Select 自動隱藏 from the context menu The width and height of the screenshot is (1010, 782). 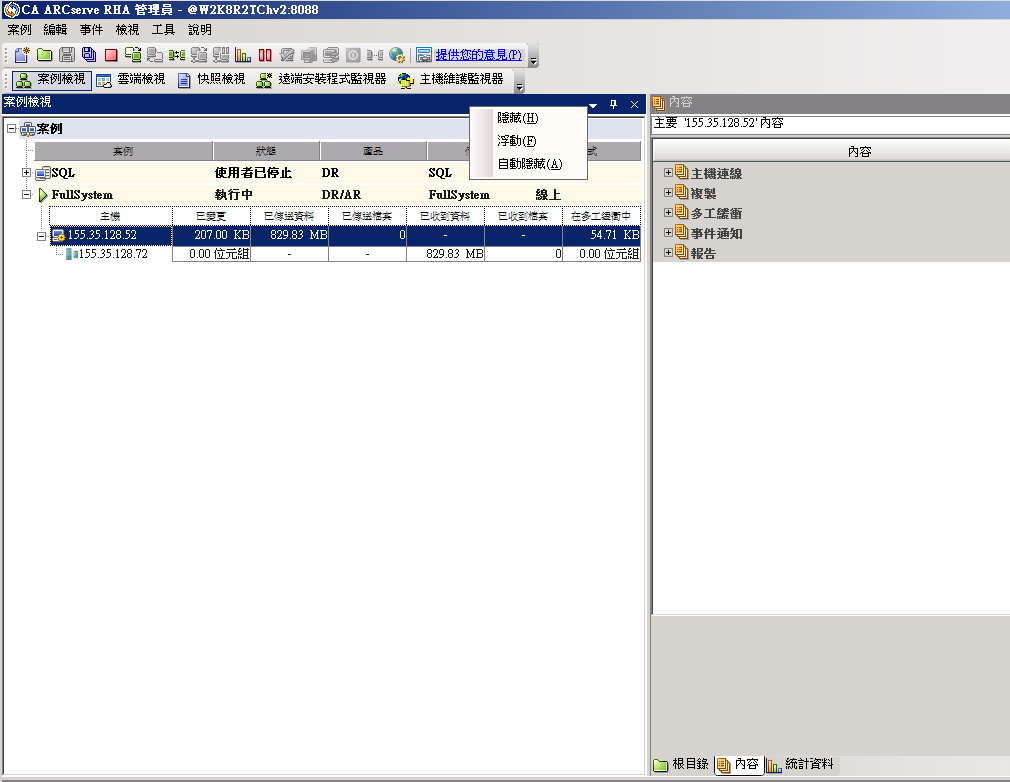pos(529,164)
